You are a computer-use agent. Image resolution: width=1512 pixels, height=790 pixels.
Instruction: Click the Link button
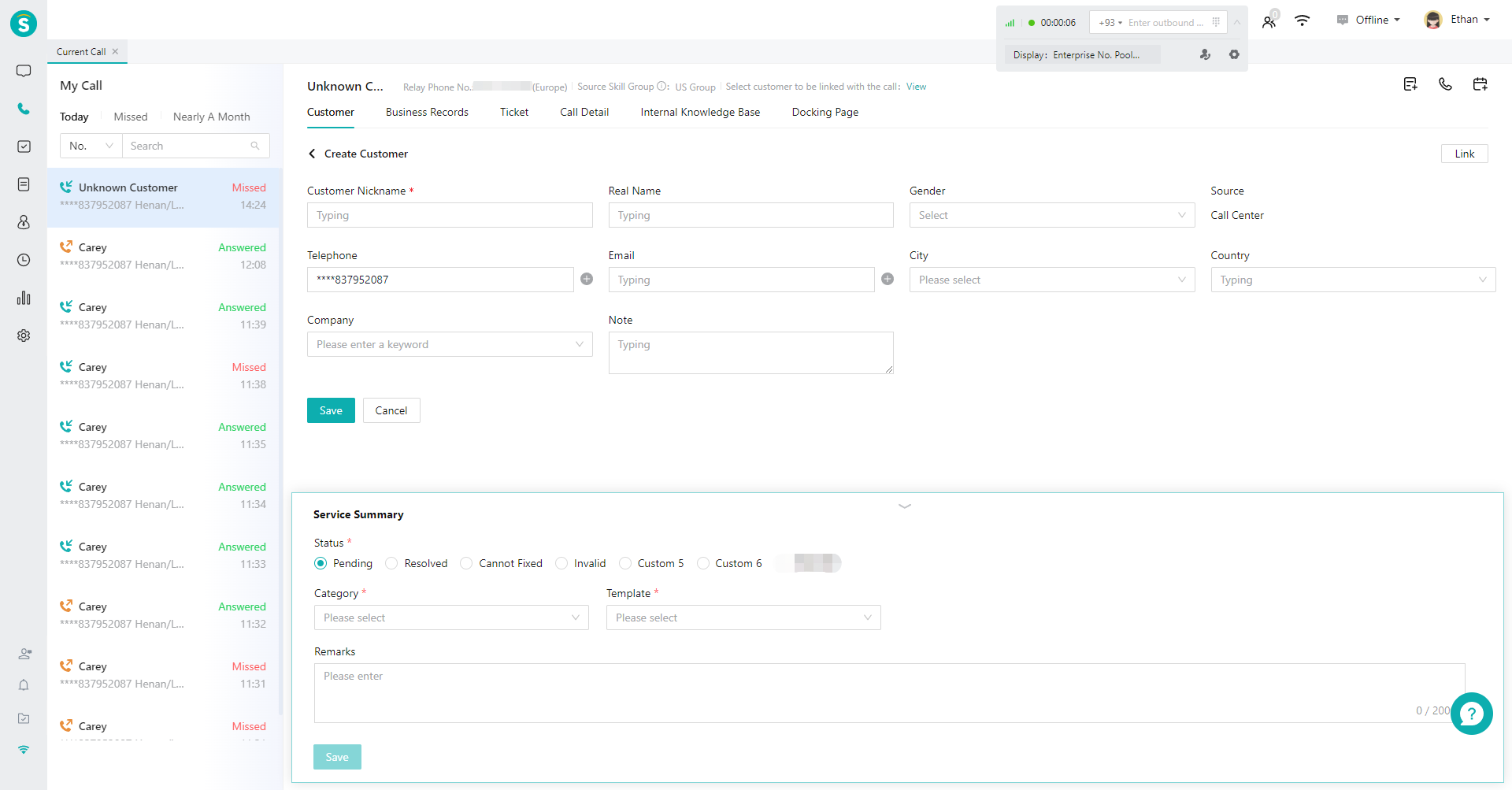(1465, 154)
